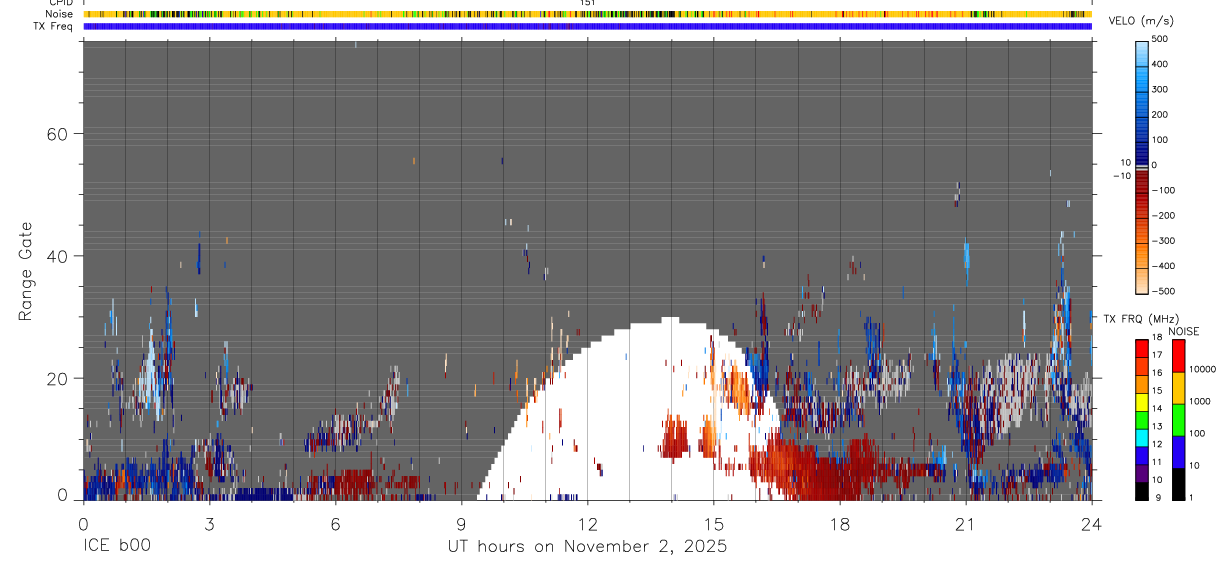This screenshot has width=1228, height=567.
Task: Click the "TX Freq" row label at top left
Action: pos(54,26)
